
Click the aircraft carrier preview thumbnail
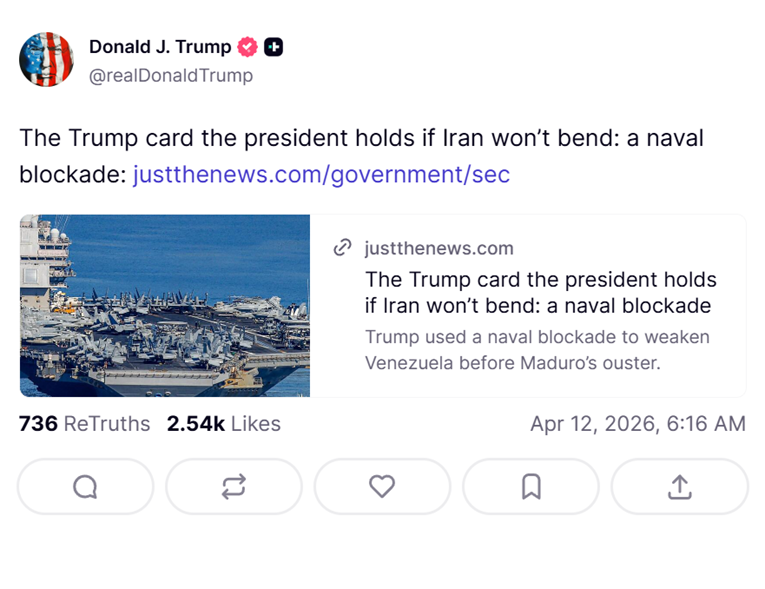(165, 306)
